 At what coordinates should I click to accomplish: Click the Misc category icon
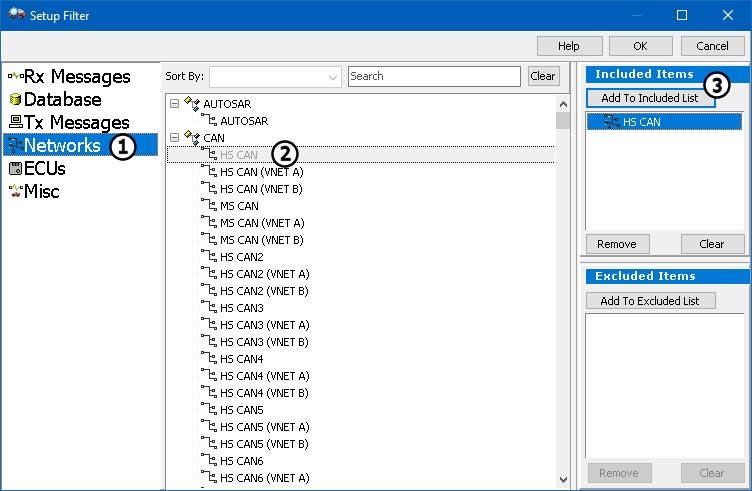[x=15, y=192]
